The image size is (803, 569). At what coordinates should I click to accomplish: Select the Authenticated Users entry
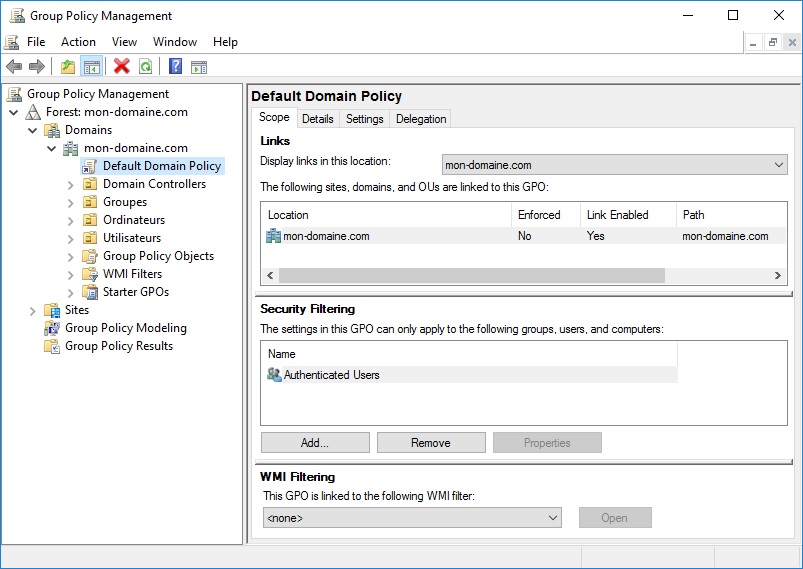click(470, 374)
